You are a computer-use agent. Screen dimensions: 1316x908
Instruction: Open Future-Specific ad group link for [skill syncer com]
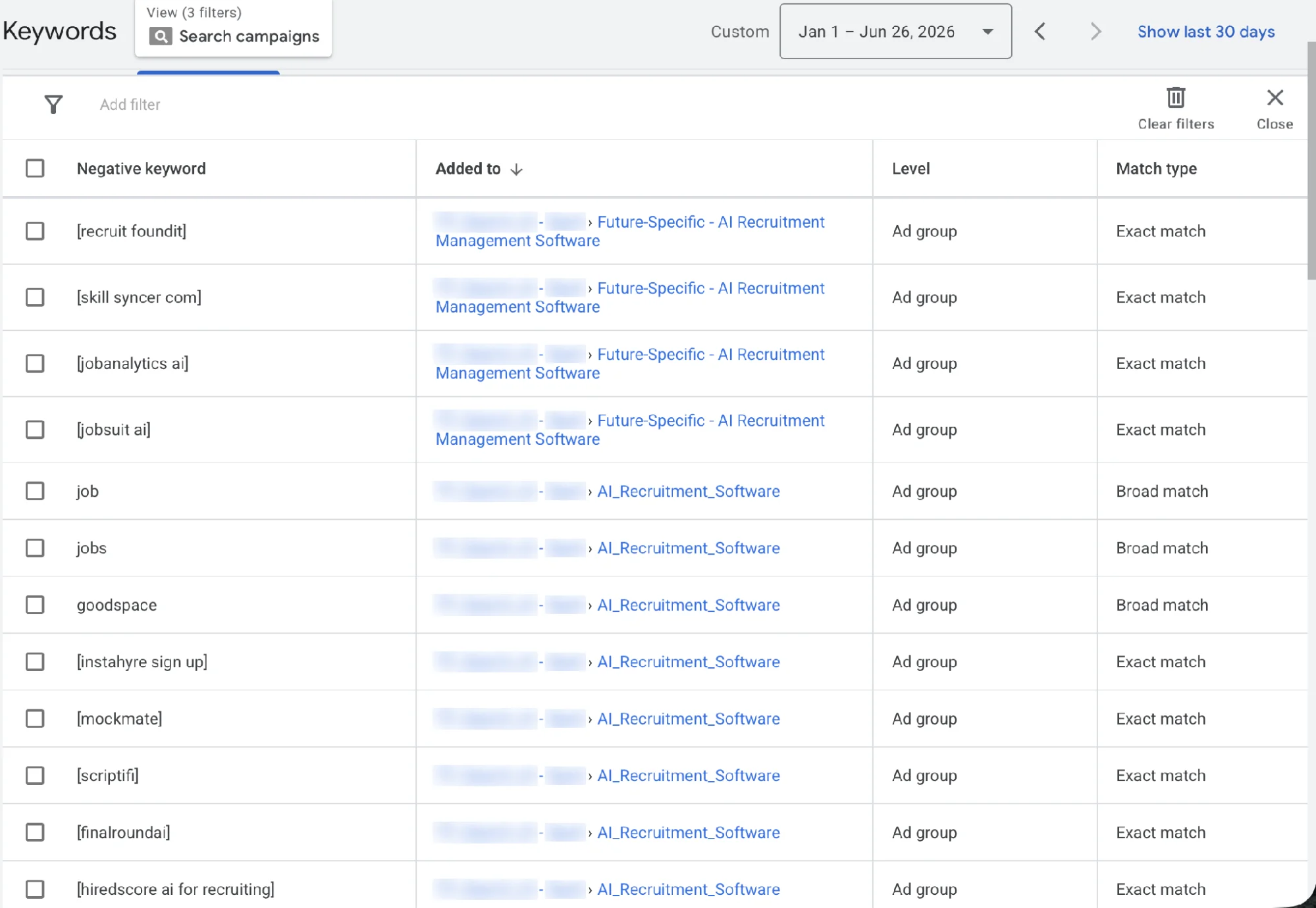(629, 297)
